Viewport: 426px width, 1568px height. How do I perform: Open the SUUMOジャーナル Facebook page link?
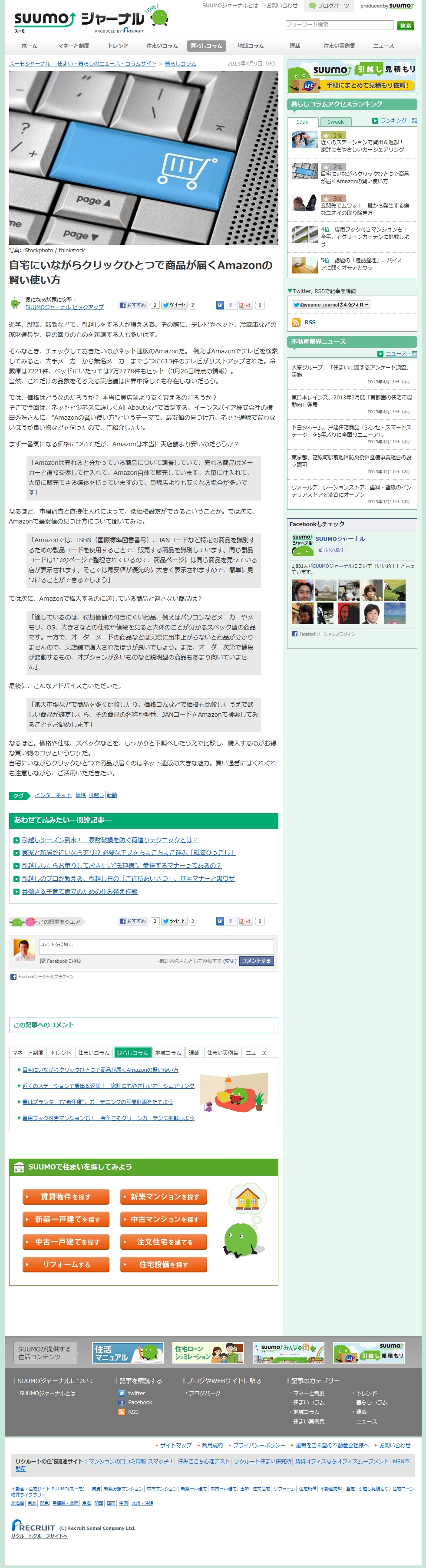pos(340,539)
